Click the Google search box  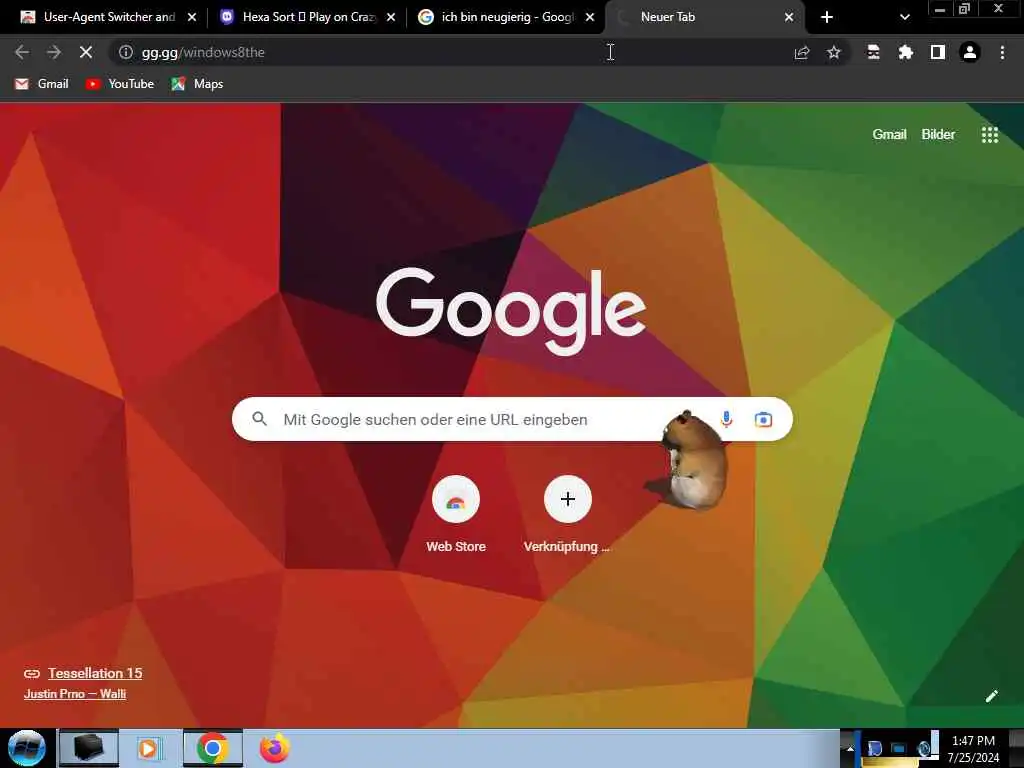[x=512, y=419]
